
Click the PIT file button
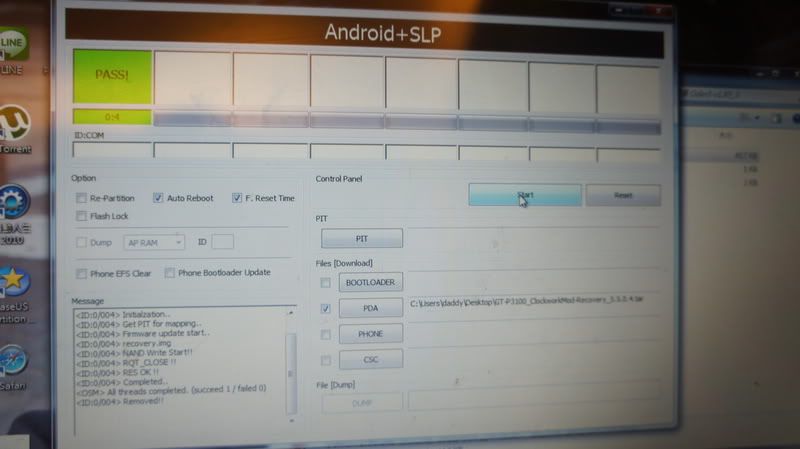(x=362, y=238)
